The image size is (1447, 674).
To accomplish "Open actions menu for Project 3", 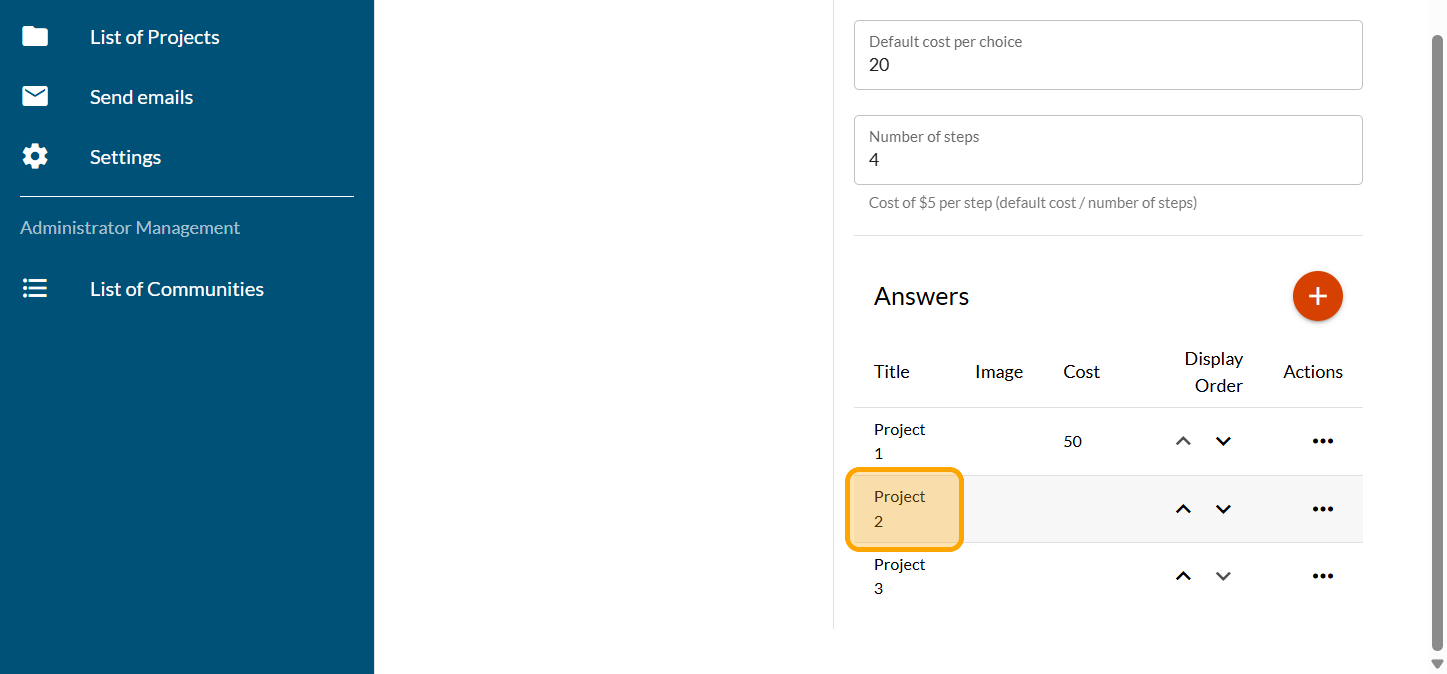I will [1322, 576].
